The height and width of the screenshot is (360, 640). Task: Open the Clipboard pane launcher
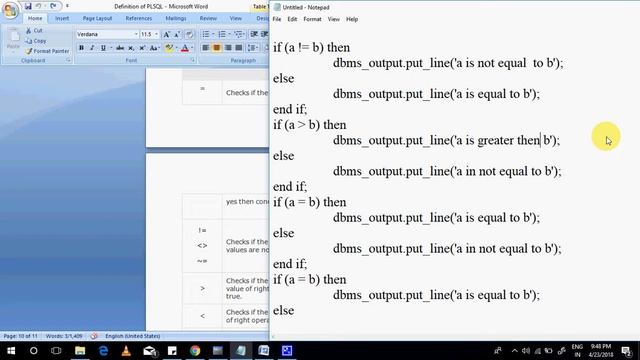point(68,60)
